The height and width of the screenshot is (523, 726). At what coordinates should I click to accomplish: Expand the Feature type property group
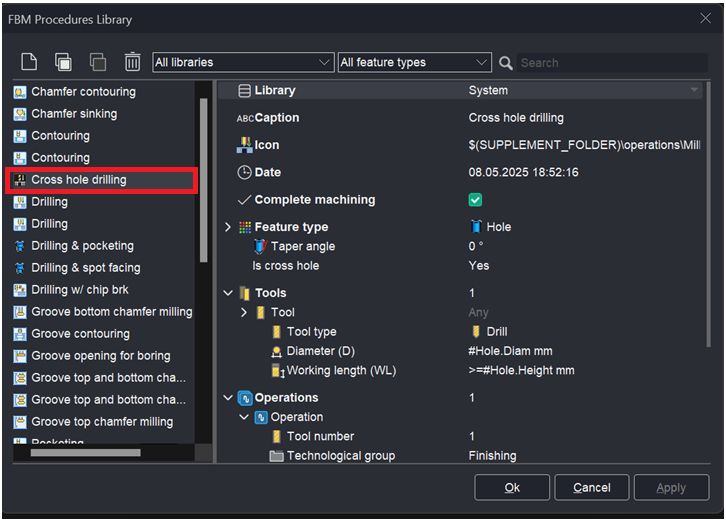click(x=229, y=227)
